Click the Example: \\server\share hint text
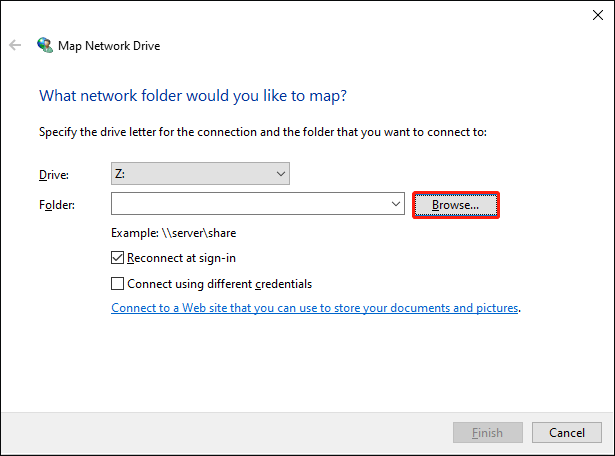Image resolution: width=615 pixels, height=456 pixels. click(x=173, y=233)
